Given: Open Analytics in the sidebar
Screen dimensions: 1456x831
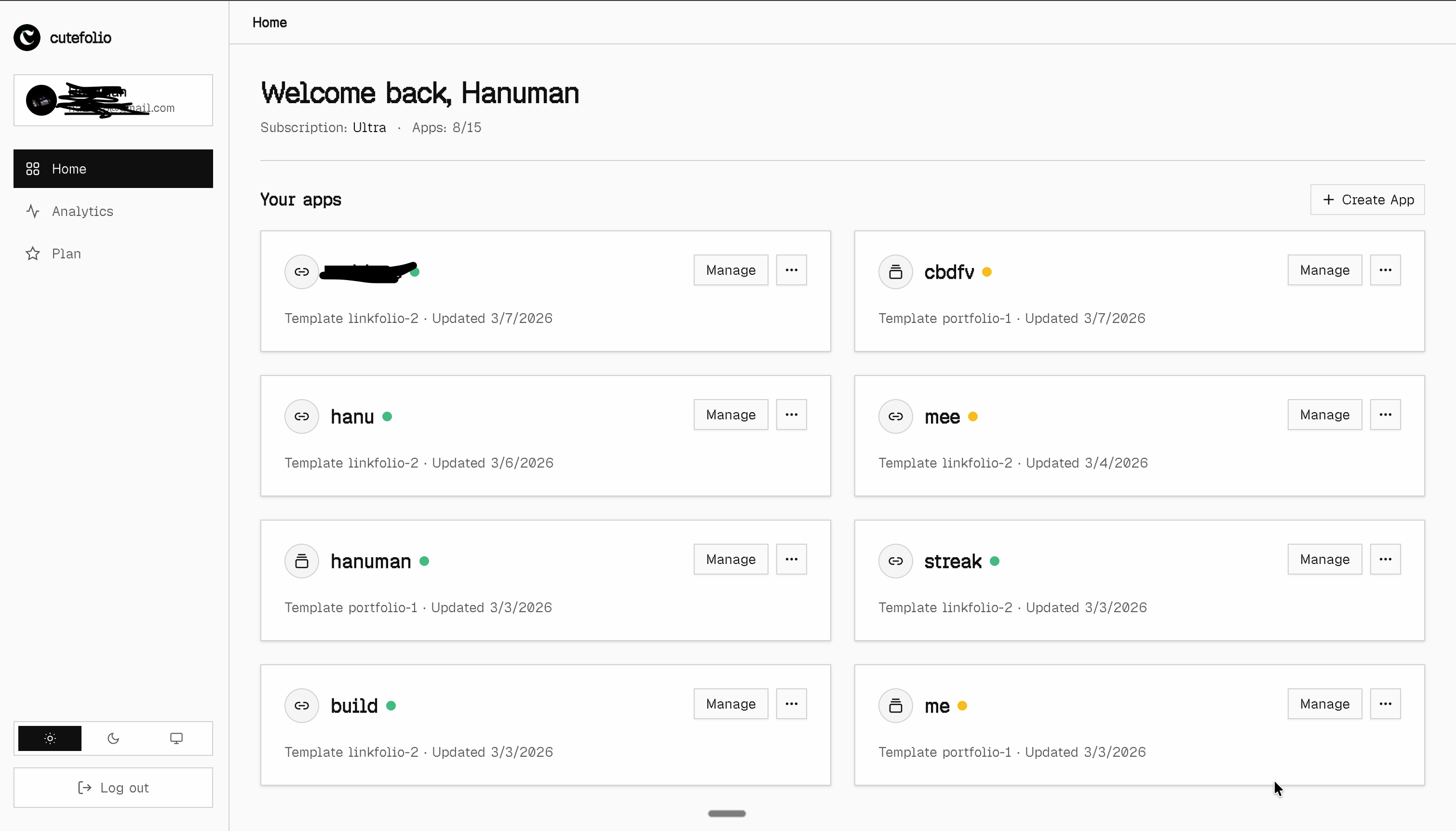Looking at the screenshot, I should click(x=82, y=211).
